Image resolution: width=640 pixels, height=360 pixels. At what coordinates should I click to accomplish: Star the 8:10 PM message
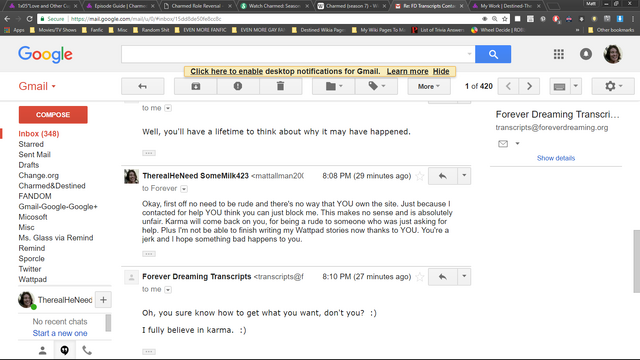pyautogui.click(x=420, y=277)
